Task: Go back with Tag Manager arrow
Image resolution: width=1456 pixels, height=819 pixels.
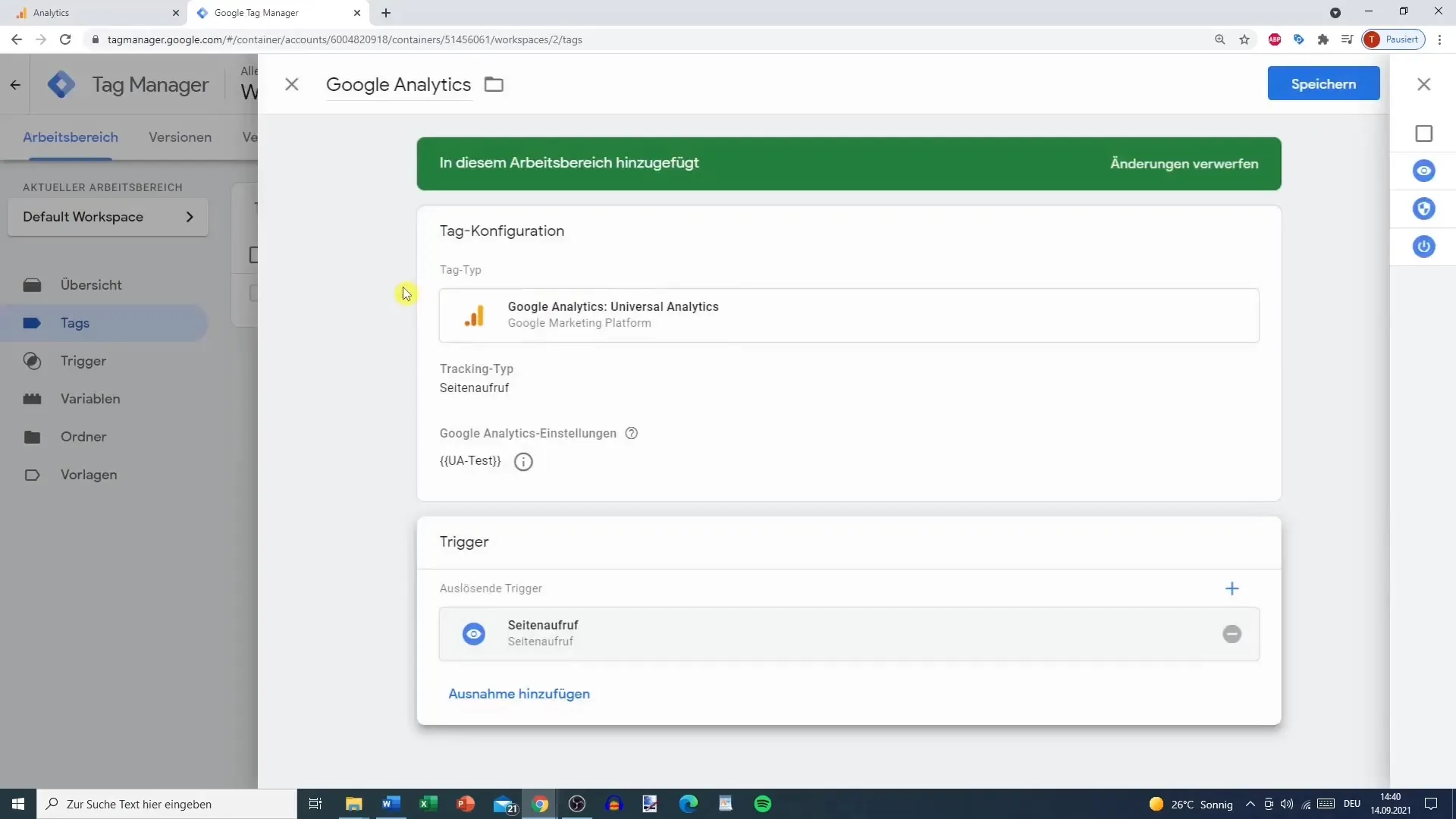Action: 15,85
